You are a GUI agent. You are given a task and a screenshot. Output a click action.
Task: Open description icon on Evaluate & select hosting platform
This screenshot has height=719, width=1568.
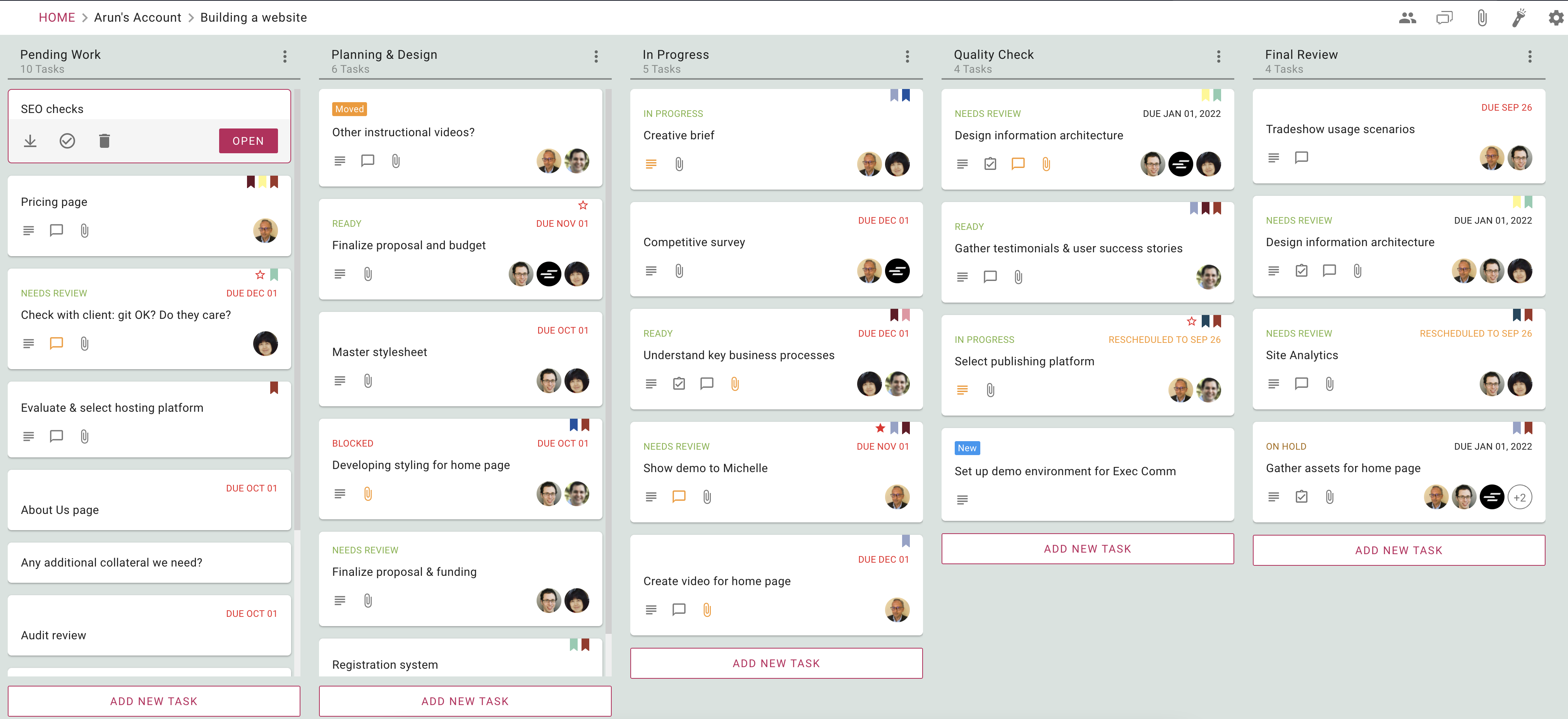tap(29, 436)
